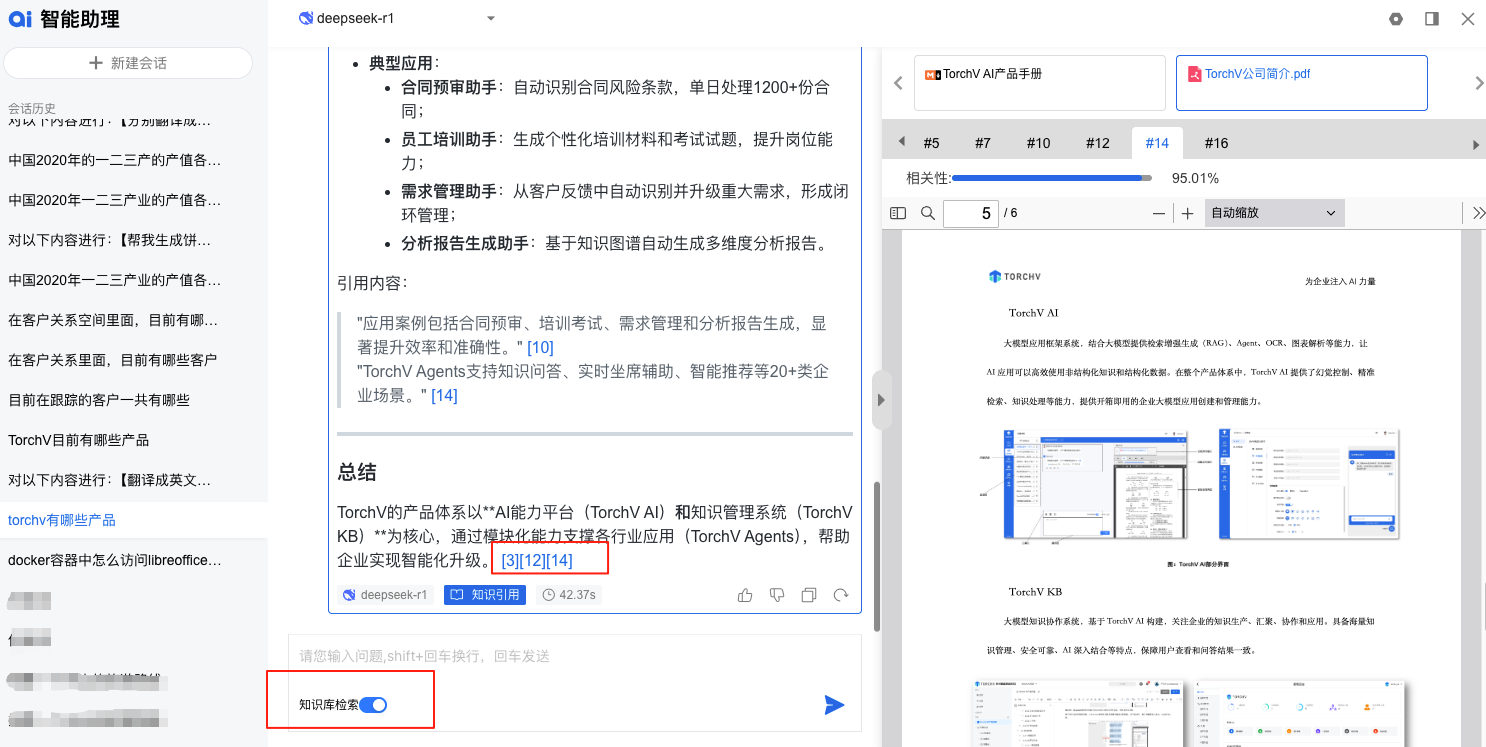Click the [3] citation in the summary
Image resolution: width=1486 pixels, height=747 pixels.
tap(510, 560)
